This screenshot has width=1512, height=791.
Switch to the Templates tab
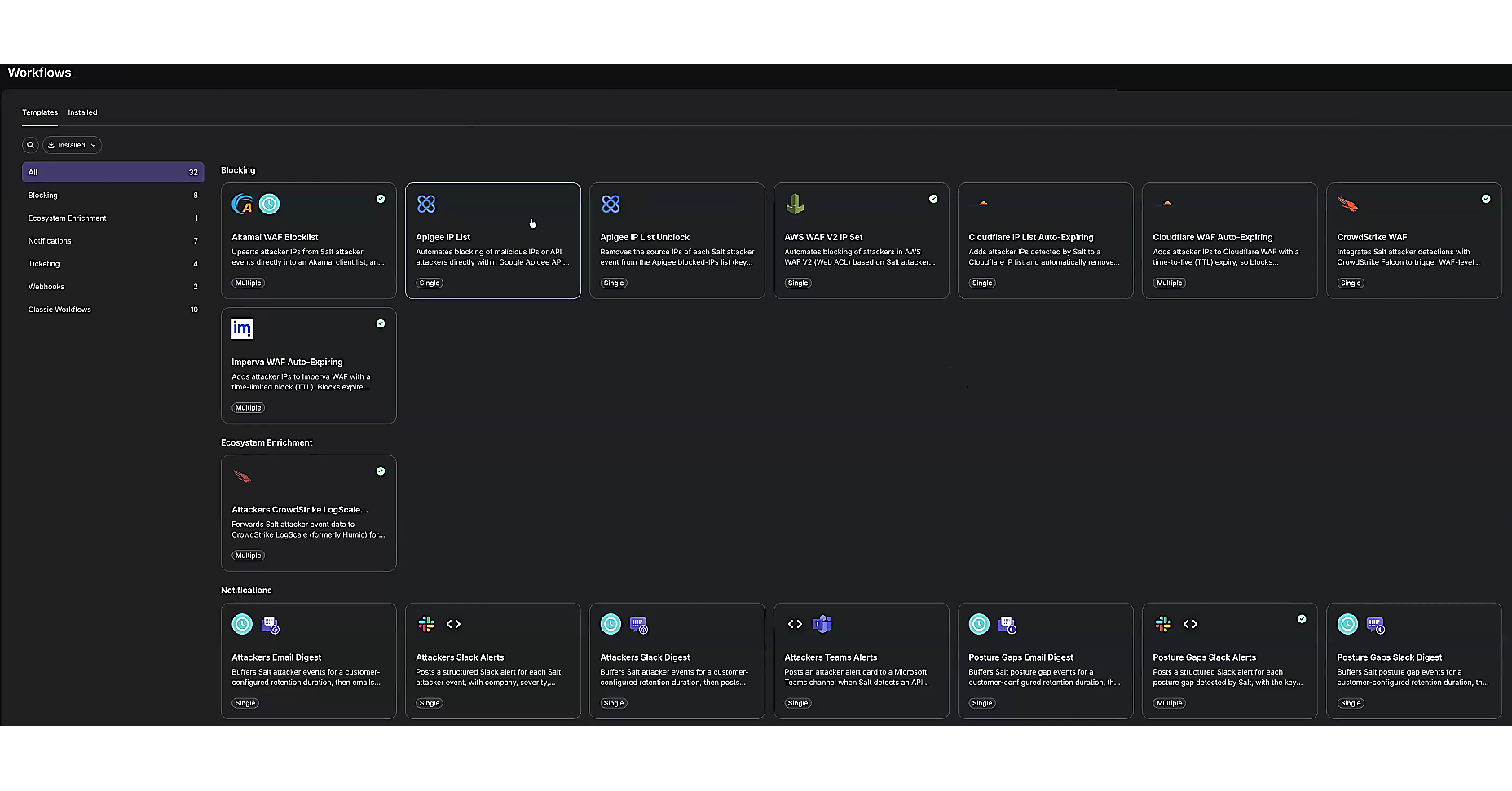[40, 112]
